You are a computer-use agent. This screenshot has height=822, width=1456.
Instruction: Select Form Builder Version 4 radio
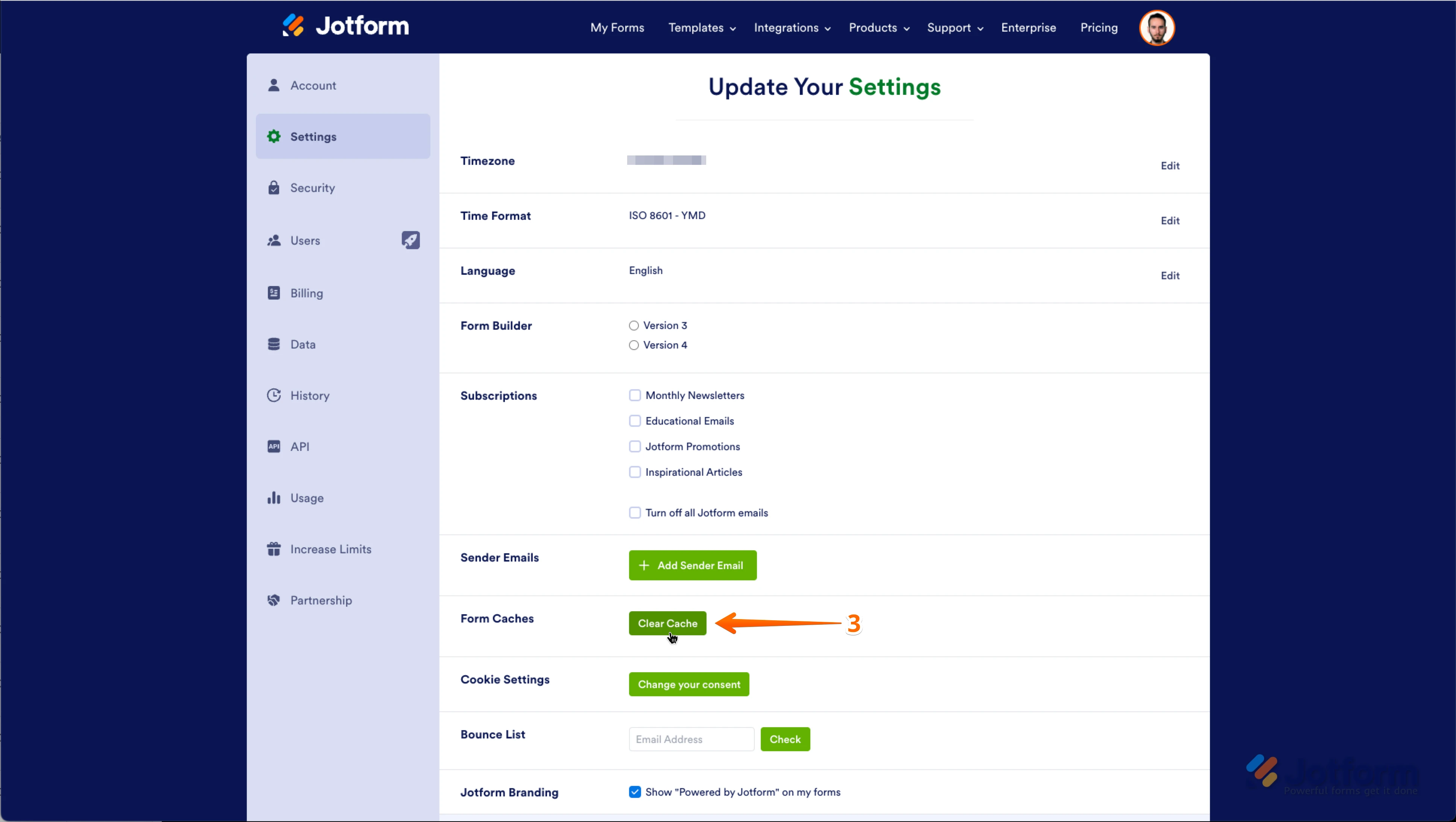coord(634,345)
